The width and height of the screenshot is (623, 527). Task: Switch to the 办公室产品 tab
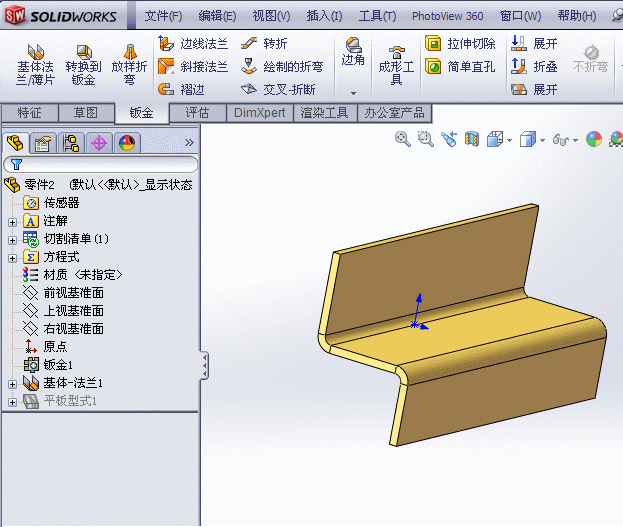pyautogui.click(x=395, y=113)
